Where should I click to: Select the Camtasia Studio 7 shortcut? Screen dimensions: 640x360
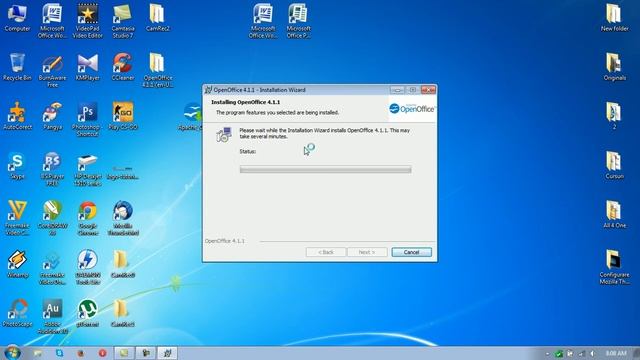coord(123,20)
